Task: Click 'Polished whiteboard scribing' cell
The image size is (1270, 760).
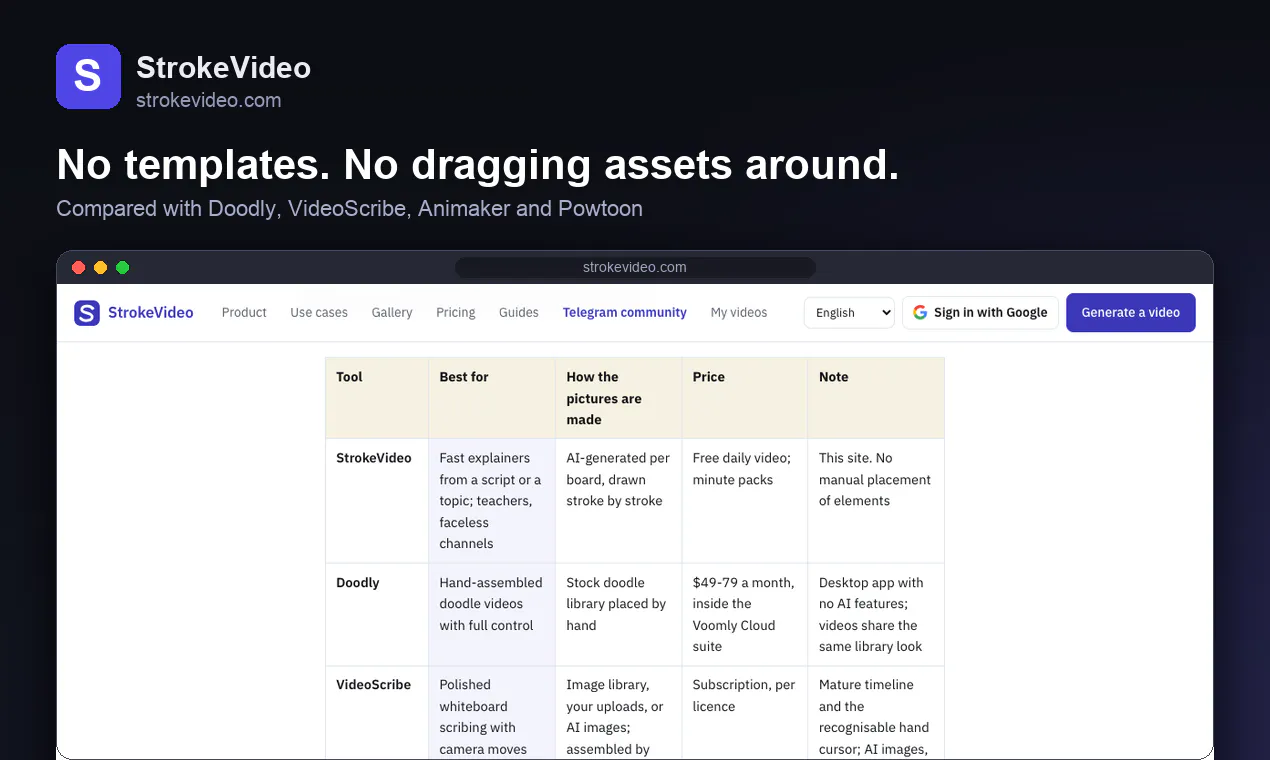Action: (x=492, y=713)
